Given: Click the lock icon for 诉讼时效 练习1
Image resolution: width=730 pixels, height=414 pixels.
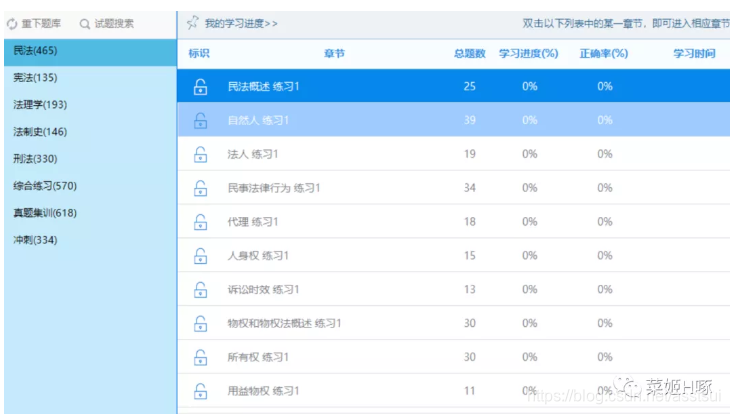Looking at the screenshot, I should [201, 290].
